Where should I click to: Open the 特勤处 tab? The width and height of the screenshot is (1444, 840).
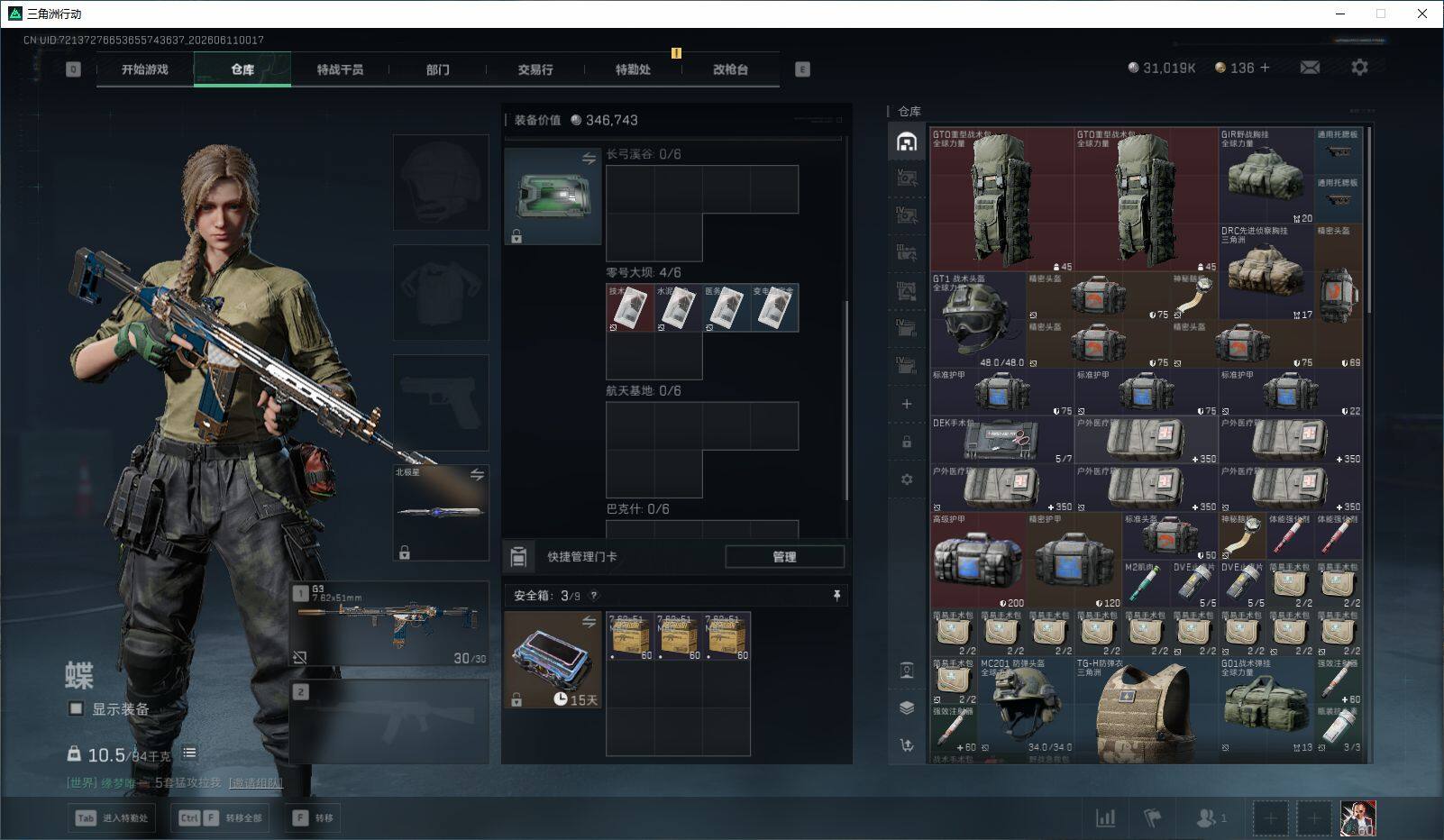(x=633, y=69)
